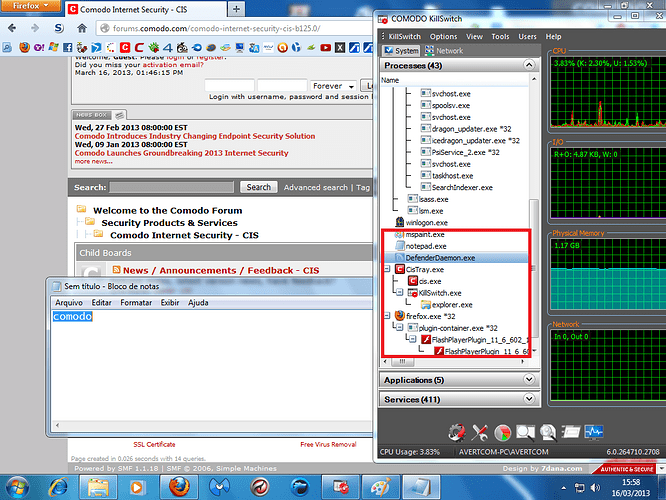Collapse the Processes section chevron
The height and width of the screenshot is (500, 666).
(x=529, y=65)
